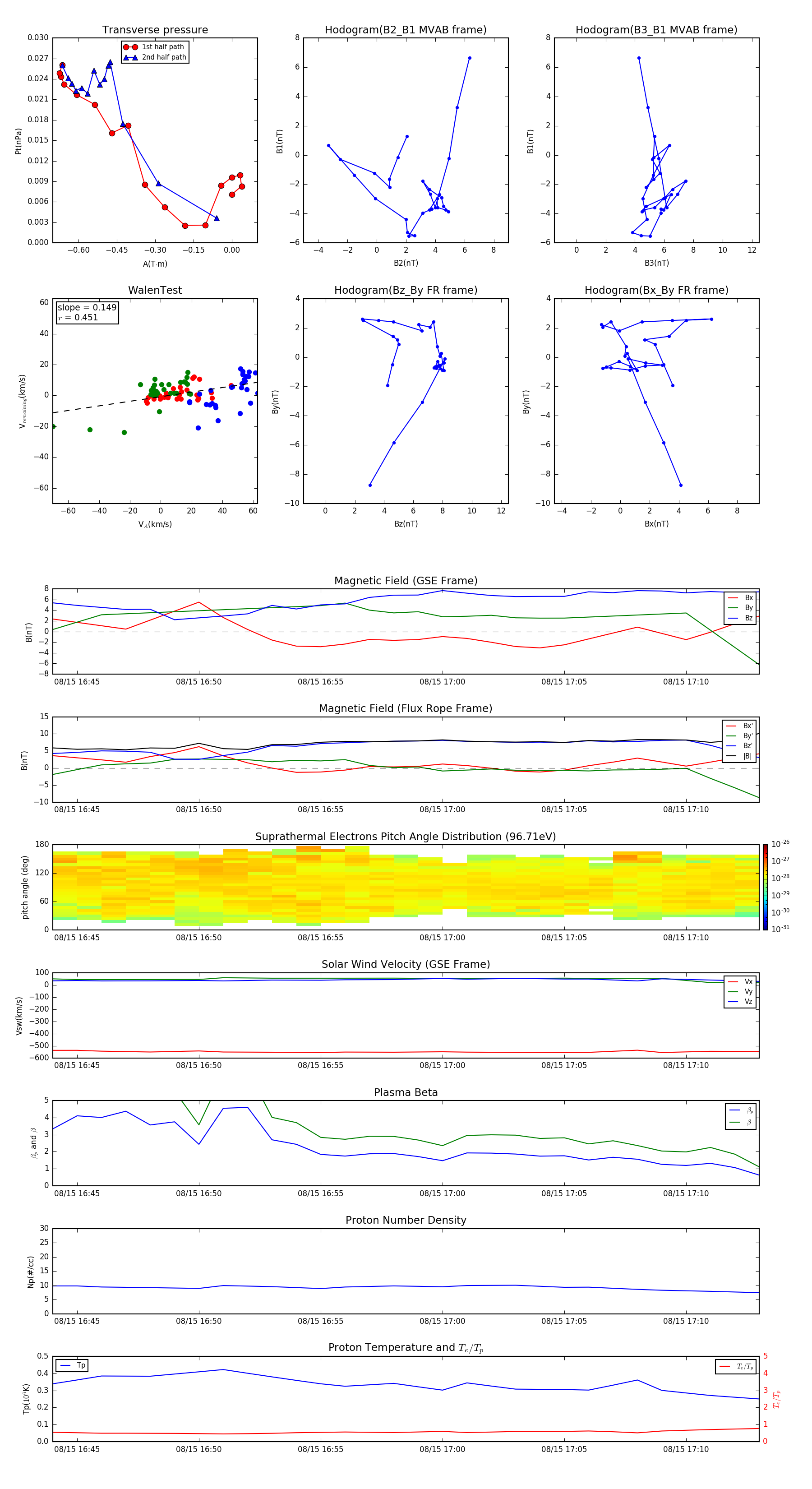Select "|B|" entry in flux rope legend
This screenshot has height=1489, width=812.
740,756
